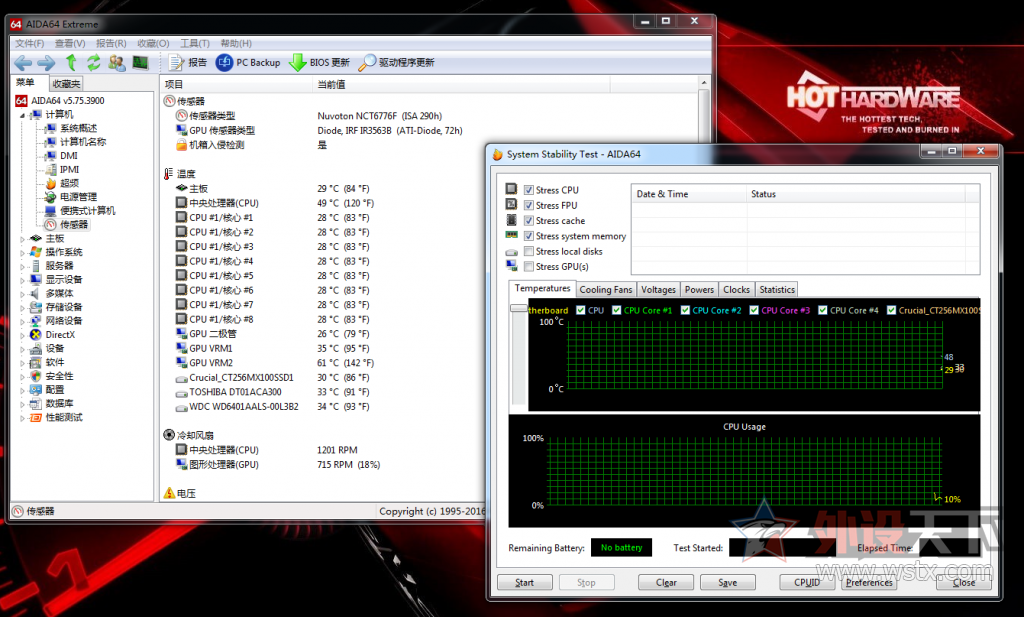Toggle CPU Core #2 graph checkbox
Screen dimensions: 1024x617
[x=685, y=310]
